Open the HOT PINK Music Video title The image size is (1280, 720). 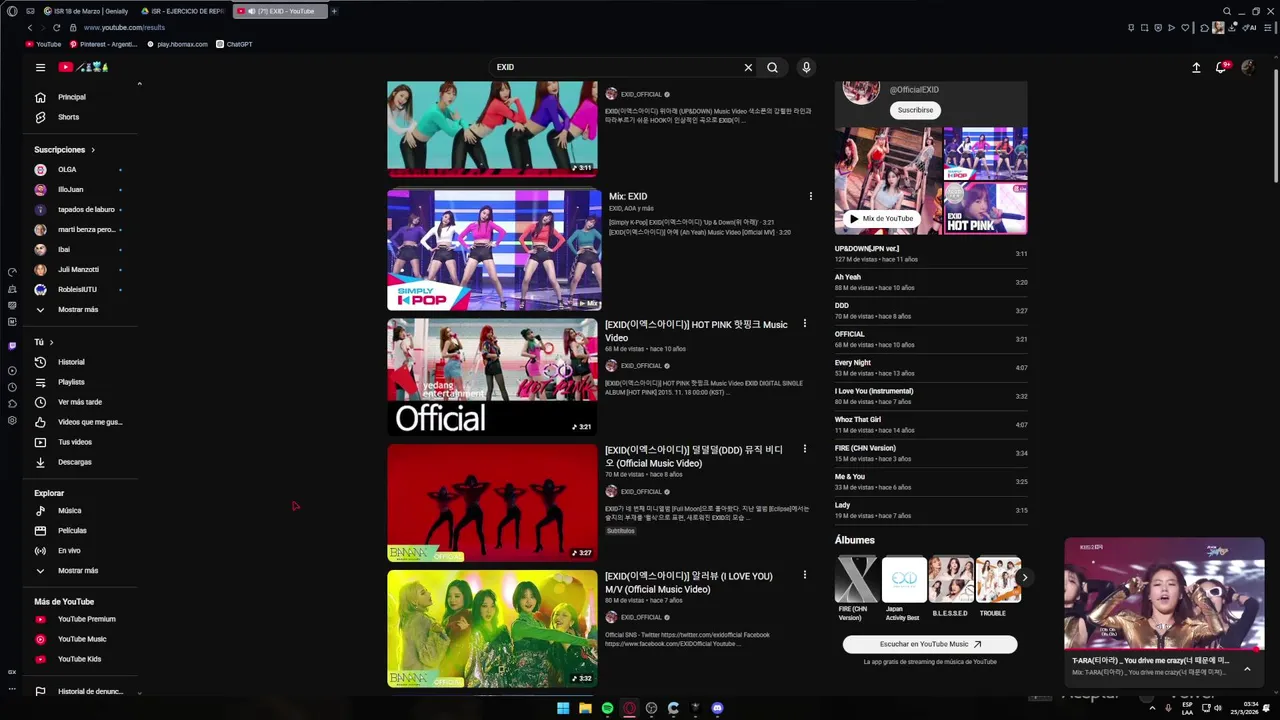tap(696, 331)
